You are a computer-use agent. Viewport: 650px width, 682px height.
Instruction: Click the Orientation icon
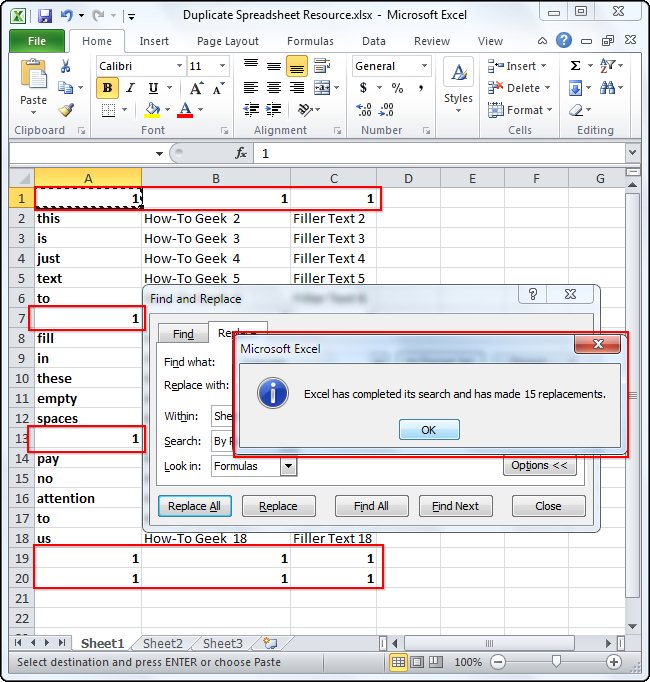click(x=305, y=110)
